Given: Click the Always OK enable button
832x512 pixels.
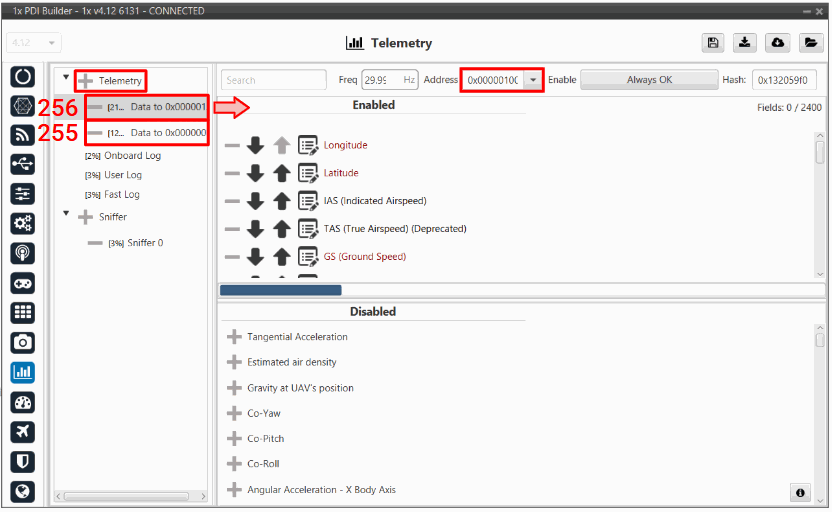Looking at the screenshot, I should [x=649, y=80].
